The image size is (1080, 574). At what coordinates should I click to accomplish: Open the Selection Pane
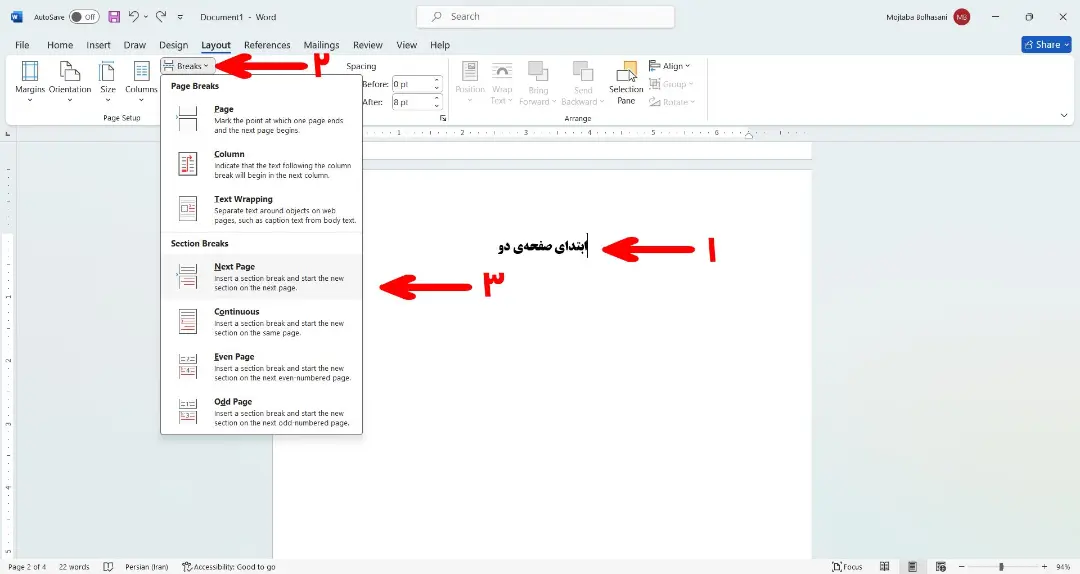pos(626,83)
